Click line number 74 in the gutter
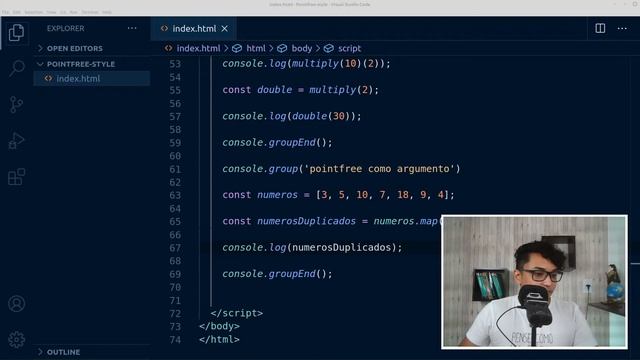 tap(175, 340)
